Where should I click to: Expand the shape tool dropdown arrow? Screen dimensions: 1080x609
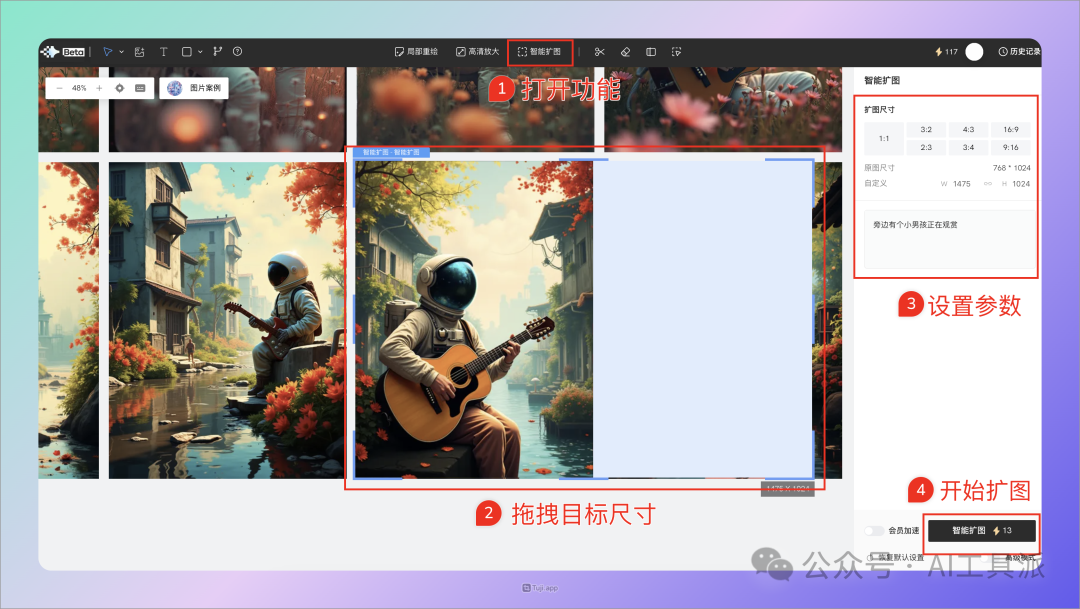(200, 52)
